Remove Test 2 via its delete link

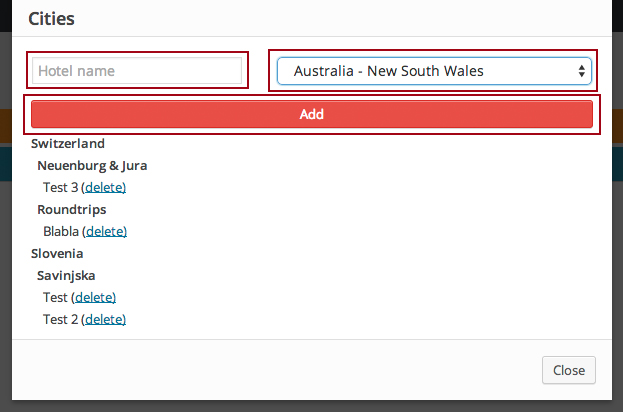pos(104,319)
